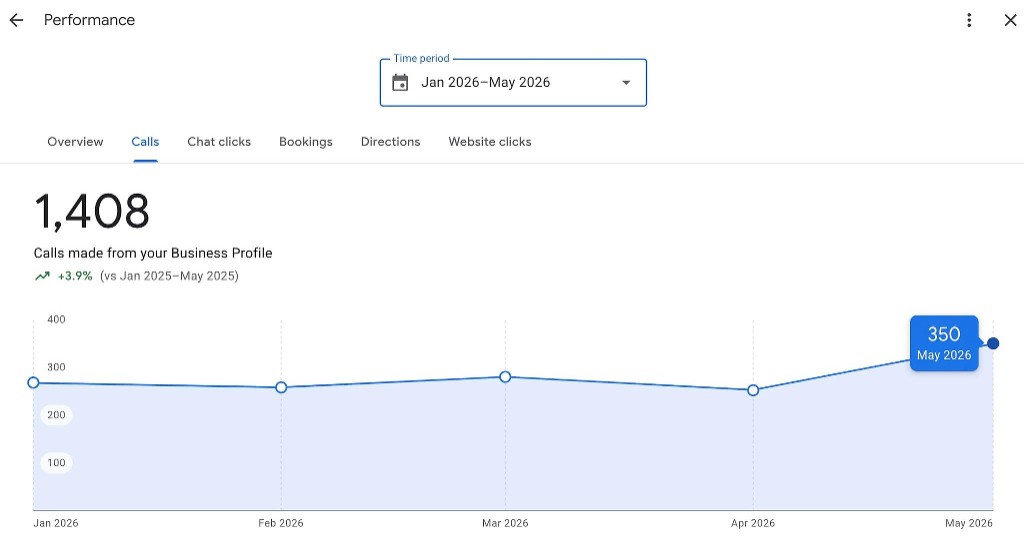The height and width of the screenshot is (559, 1024).
Task: Click the 1,408 total calls number
Action: (91, 212)
